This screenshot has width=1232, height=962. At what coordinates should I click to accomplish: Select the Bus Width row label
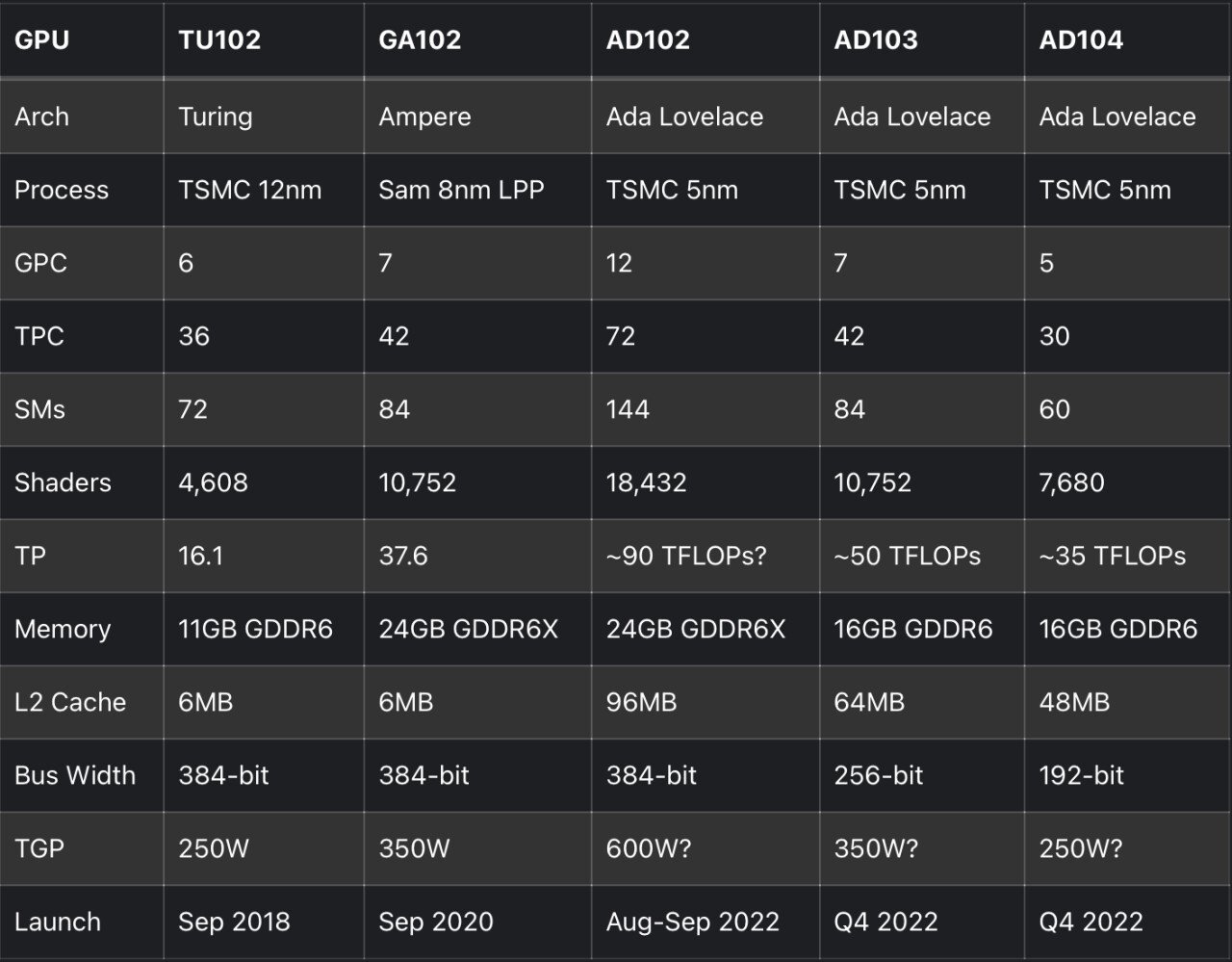click(x=75, y=775)
